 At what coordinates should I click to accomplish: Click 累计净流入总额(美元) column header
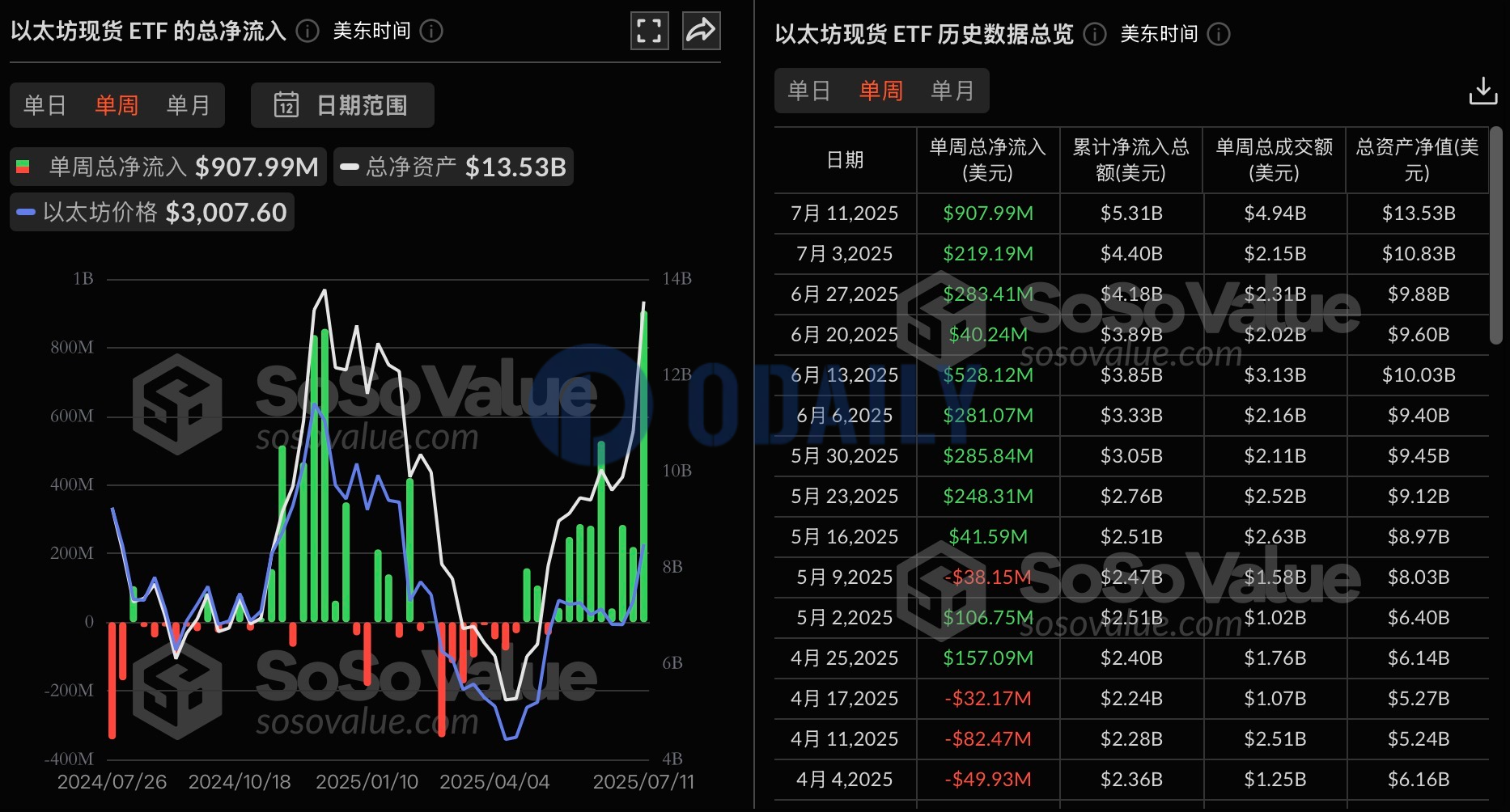coord(1131,160)
